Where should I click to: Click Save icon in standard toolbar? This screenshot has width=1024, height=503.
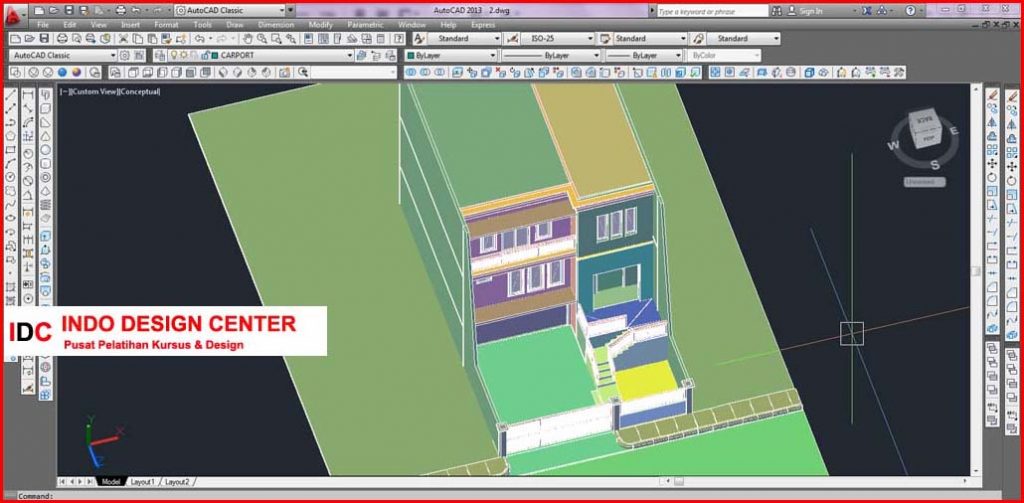pyautogui.click(x=44, y=39)
